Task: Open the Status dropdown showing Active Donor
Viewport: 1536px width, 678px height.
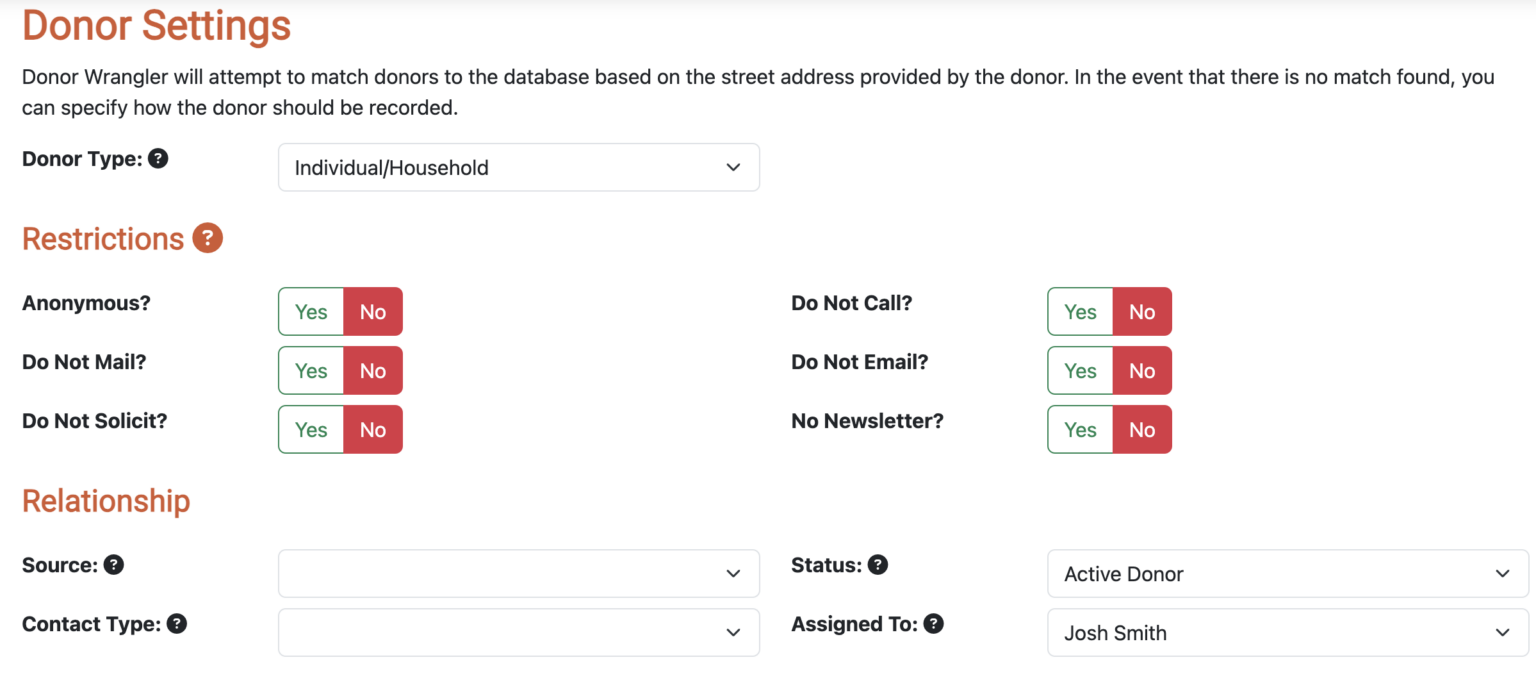Action: pyautogui.click(x=1286, y=573)
